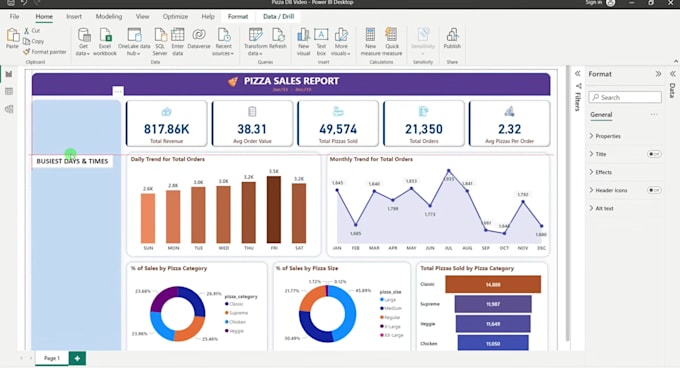This screenshot has height=368, width=680.
Task: Switch to Report view in left sidebar
Action: point(9,74)
